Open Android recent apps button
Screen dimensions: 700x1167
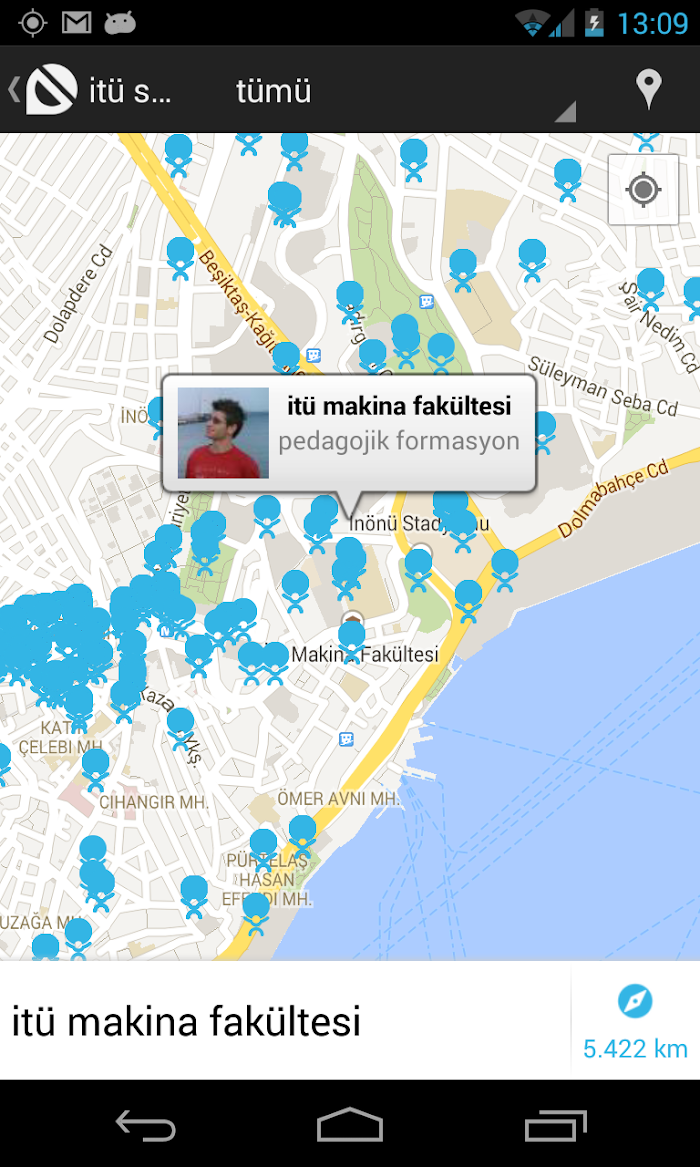coord(555,1124)
